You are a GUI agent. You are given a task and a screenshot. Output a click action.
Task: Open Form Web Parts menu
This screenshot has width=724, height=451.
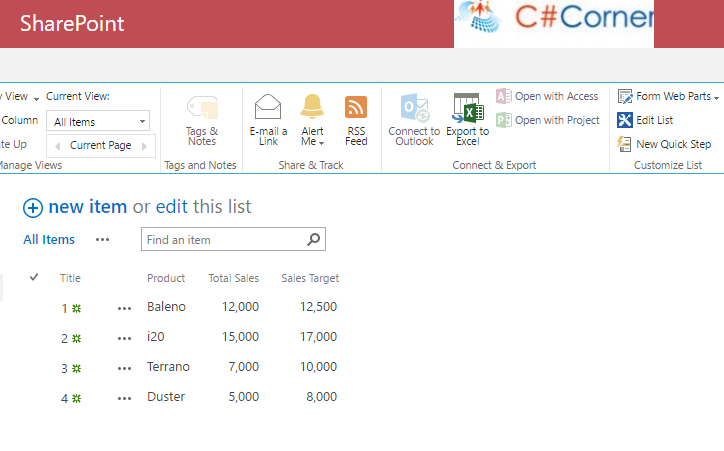pyautogui.click(x=668, y=96)
